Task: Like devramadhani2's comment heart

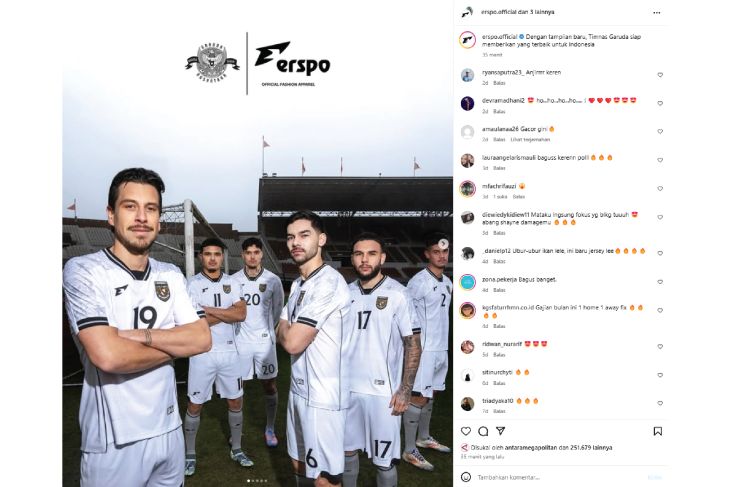Action: tap(660, 103)
